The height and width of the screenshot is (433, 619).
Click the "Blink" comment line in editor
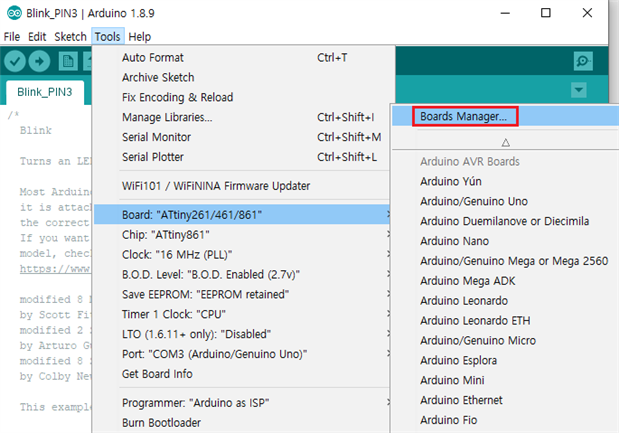[36, 131]
